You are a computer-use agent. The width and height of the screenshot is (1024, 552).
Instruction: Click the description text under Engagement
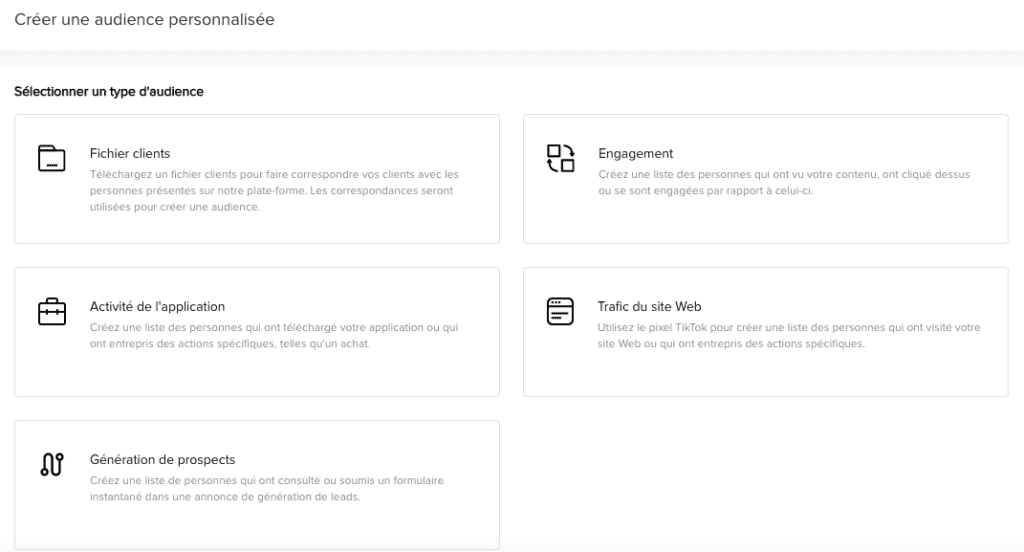(783, 182)
